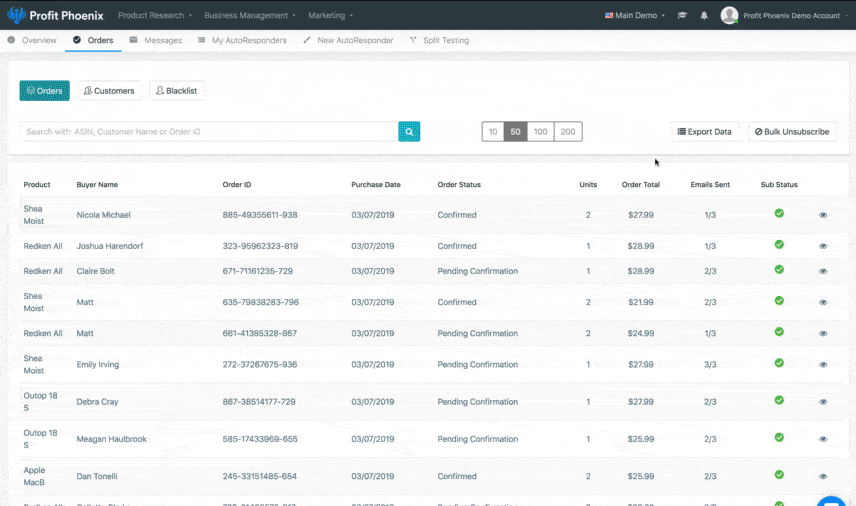Switch to the Customers view
This screenshot has height=506, width=856.
pos(109,91)
